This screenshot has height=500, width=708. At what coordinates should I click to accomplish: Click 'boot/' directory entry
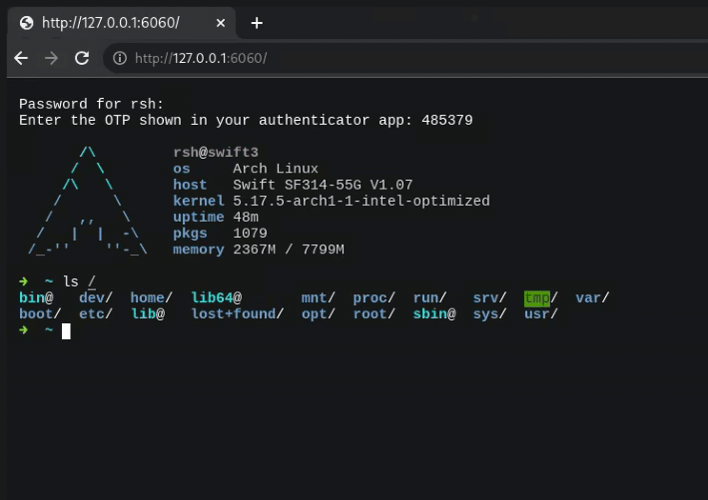(x=40, y=314)
